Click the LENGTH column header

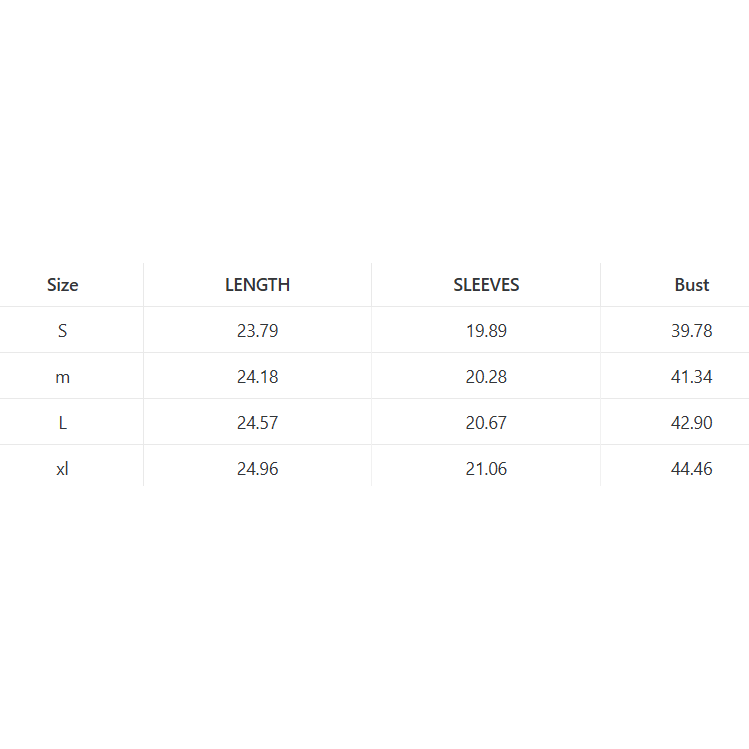click(x=257, y=285)
